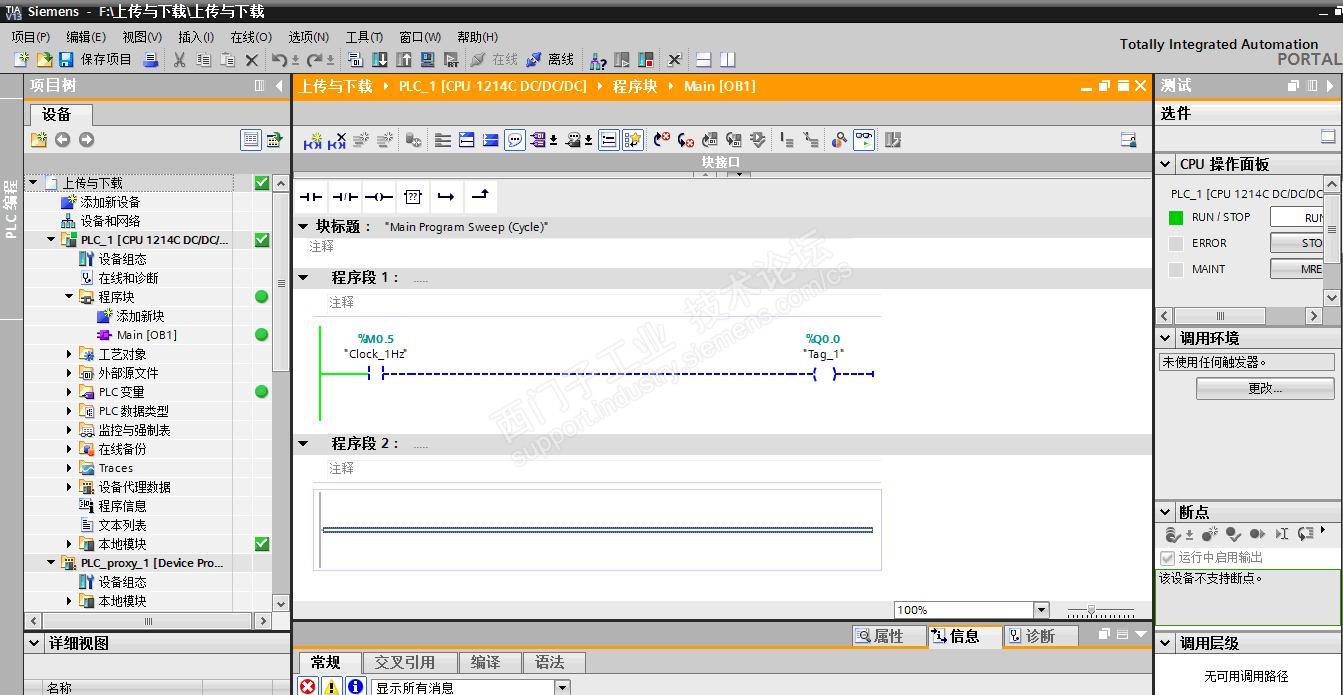Upload from device toolbar icon
Image resolution: width=1343 pixels, height=695 pixels.
point(404,60)
